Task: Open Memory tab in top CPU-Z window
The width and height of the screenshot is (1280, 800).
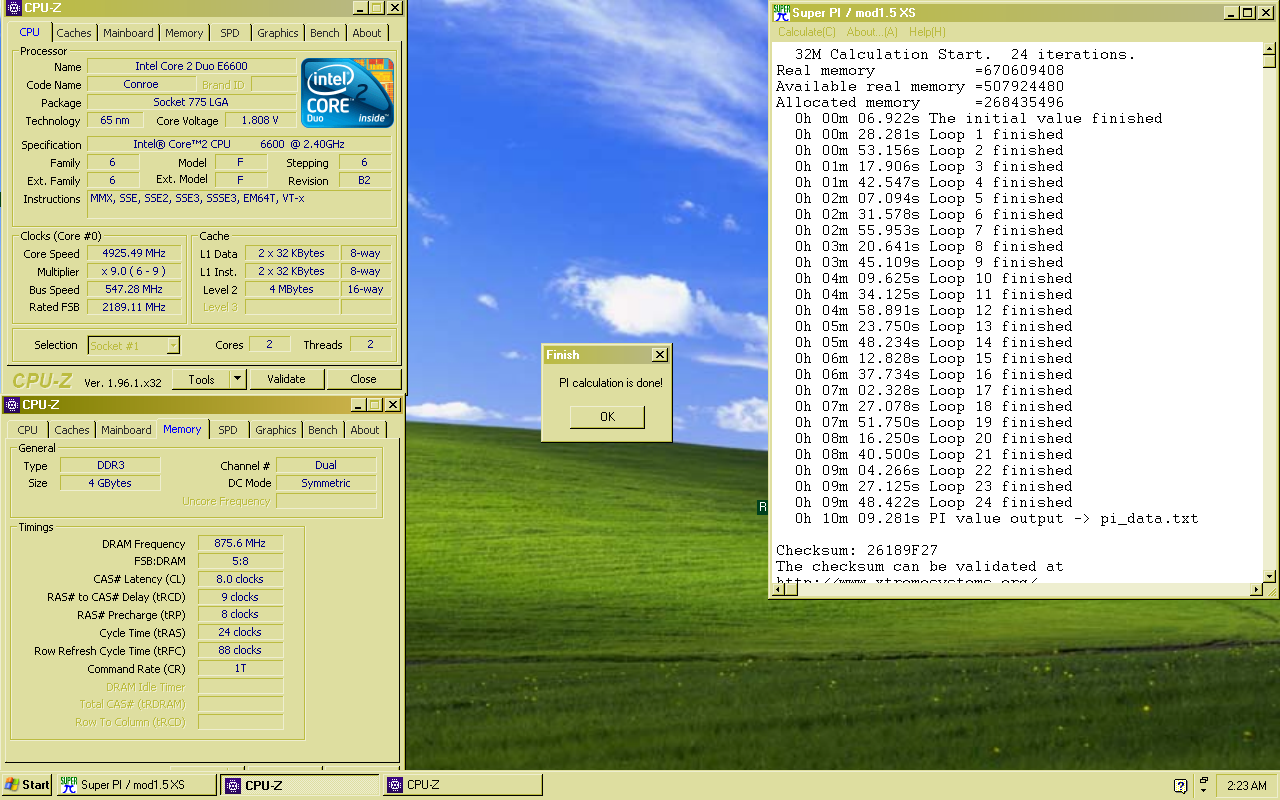Action: pyautogui.click(x=184, y=33)
